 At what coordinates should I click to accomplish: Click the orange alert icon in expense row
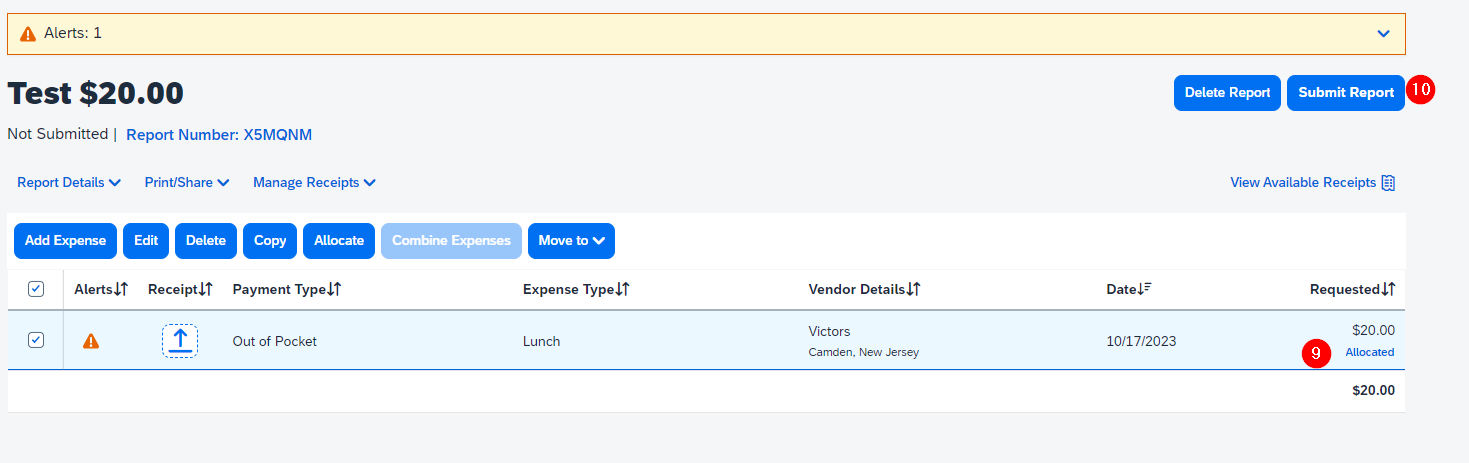pyautogui.click(x=91, y=341)
